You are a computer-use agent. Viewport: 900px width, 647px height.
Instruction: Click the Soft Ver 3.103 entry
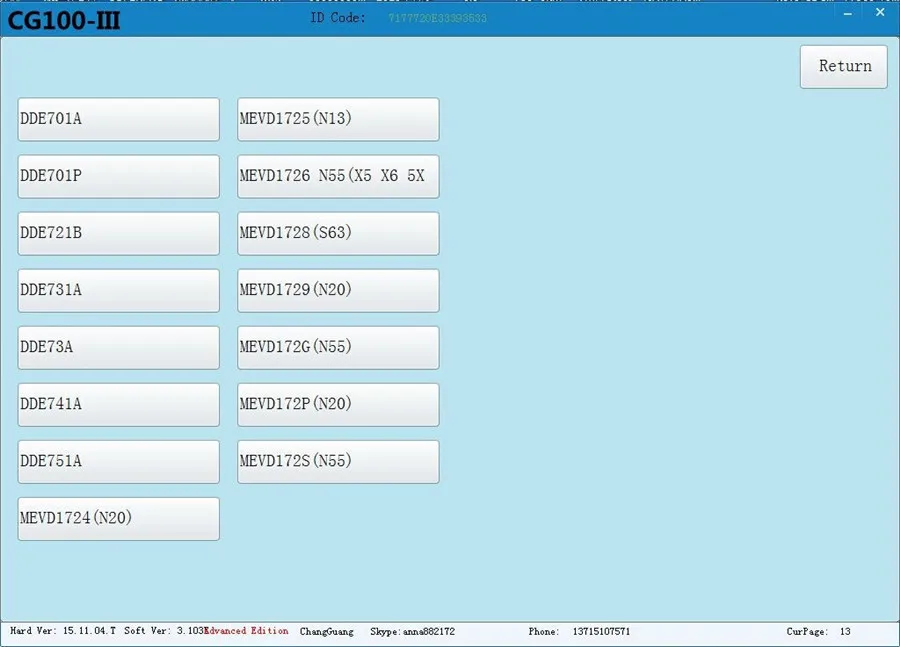(x=164, y=631)
